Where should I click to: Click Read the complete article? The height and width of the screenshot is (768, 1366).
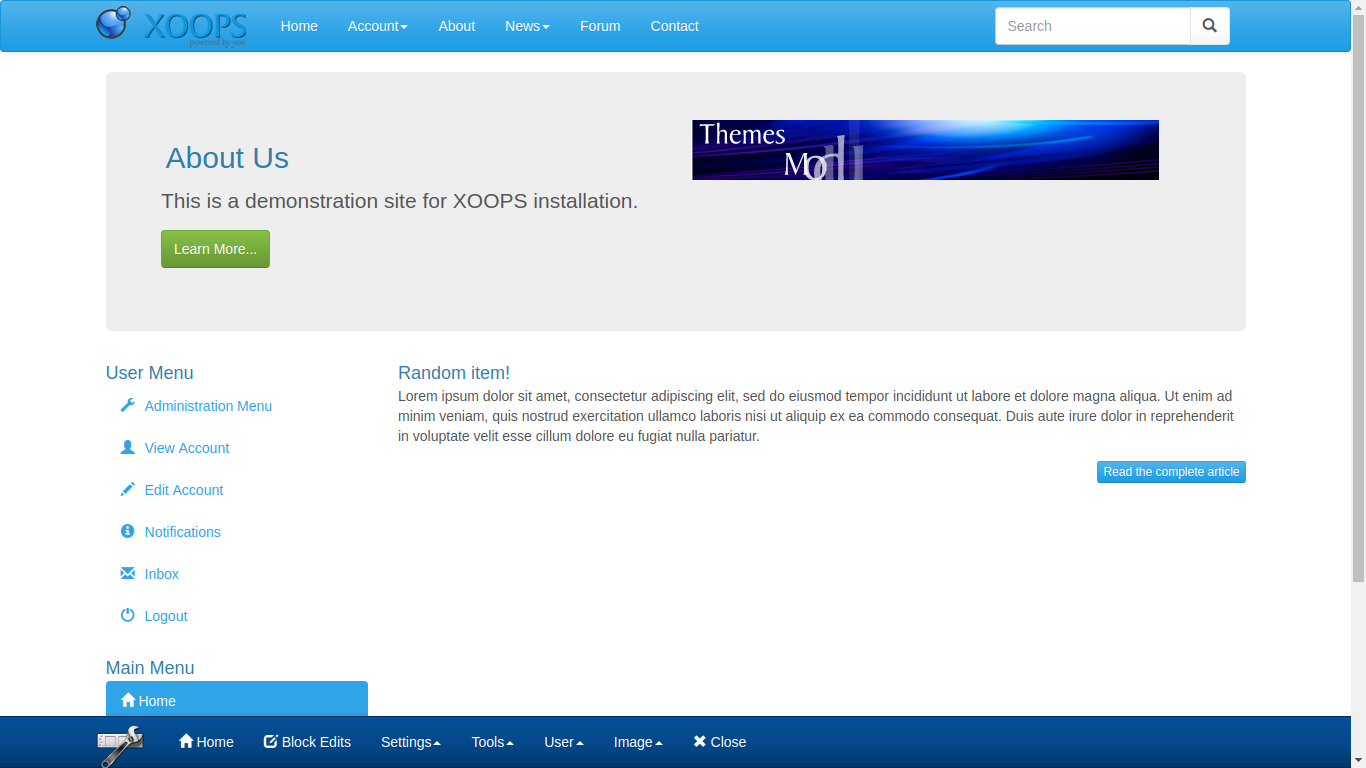click(1171, 471)
